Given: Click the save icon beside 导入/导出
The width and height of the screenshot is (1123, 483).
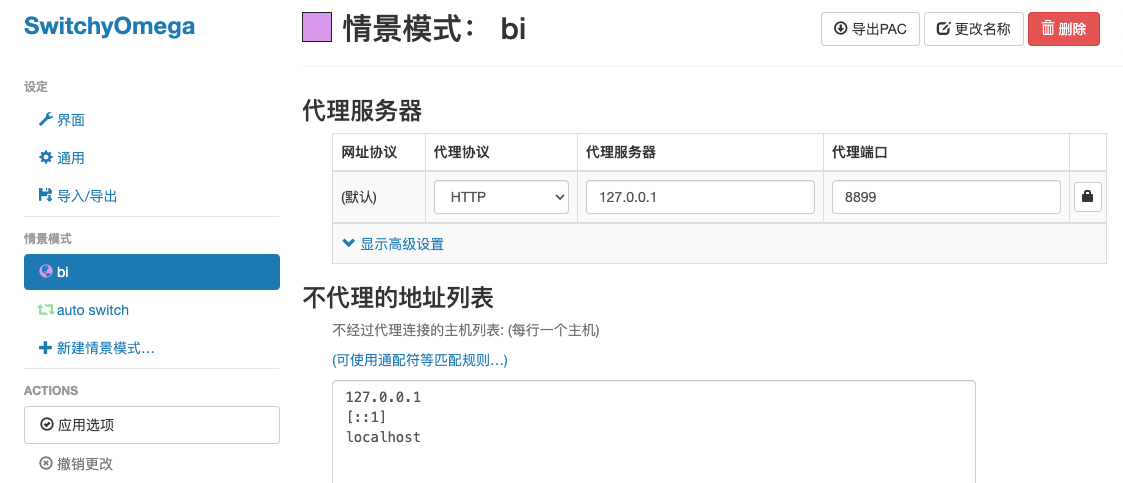Looking at the screenshot, I should [45, 196].
